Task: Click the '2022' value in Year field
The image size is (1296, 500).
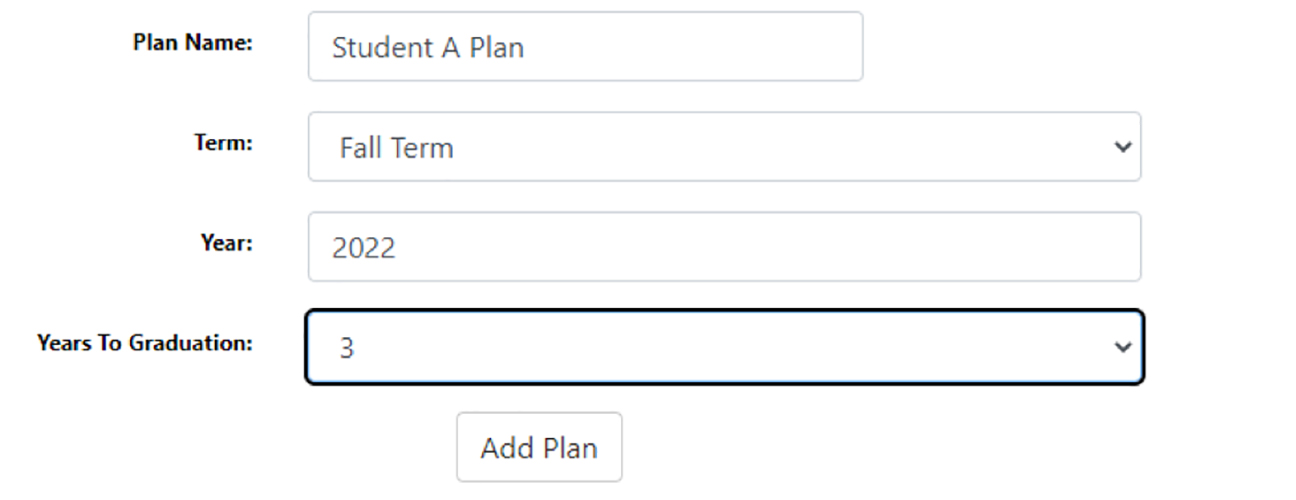Action: click(x=364, y=248)
